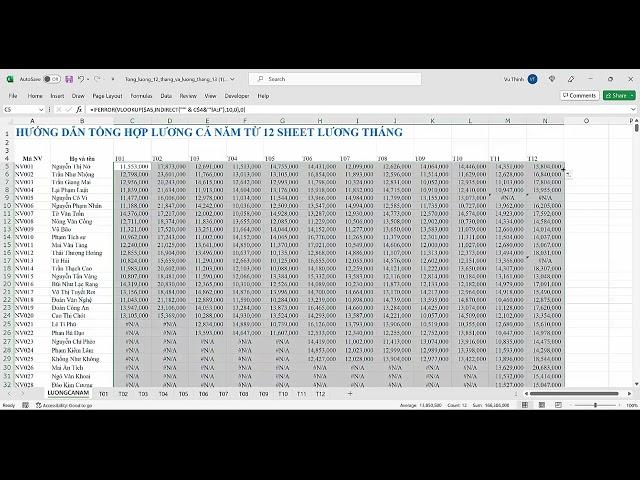The height and width of the screenshot is (480, 640).
Task: Open the Review ribbon tab
Action: (188, 96)
